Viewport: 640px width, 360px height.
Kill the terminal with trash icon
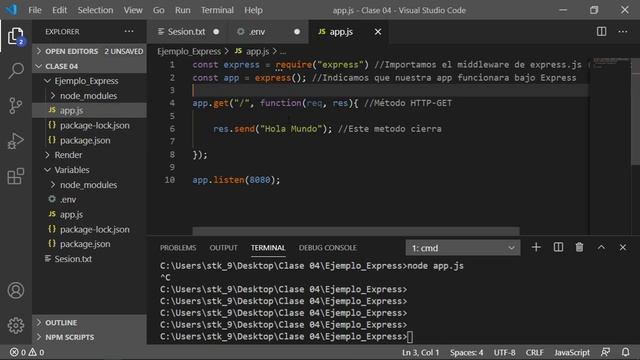[x=579, y=247]
